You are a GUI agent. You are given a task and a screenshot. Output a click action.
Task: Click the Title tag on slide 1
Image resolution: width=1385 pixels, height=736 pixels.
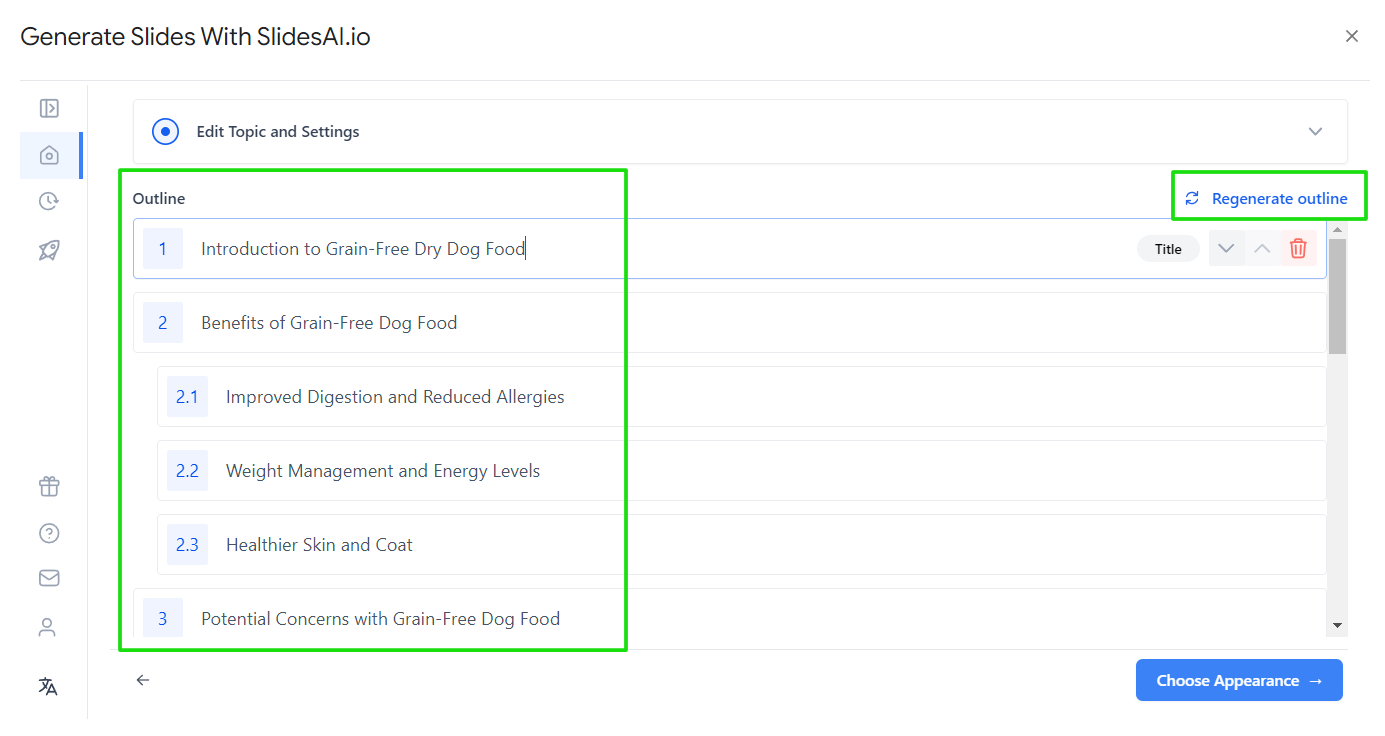(x=1168, y=249)
